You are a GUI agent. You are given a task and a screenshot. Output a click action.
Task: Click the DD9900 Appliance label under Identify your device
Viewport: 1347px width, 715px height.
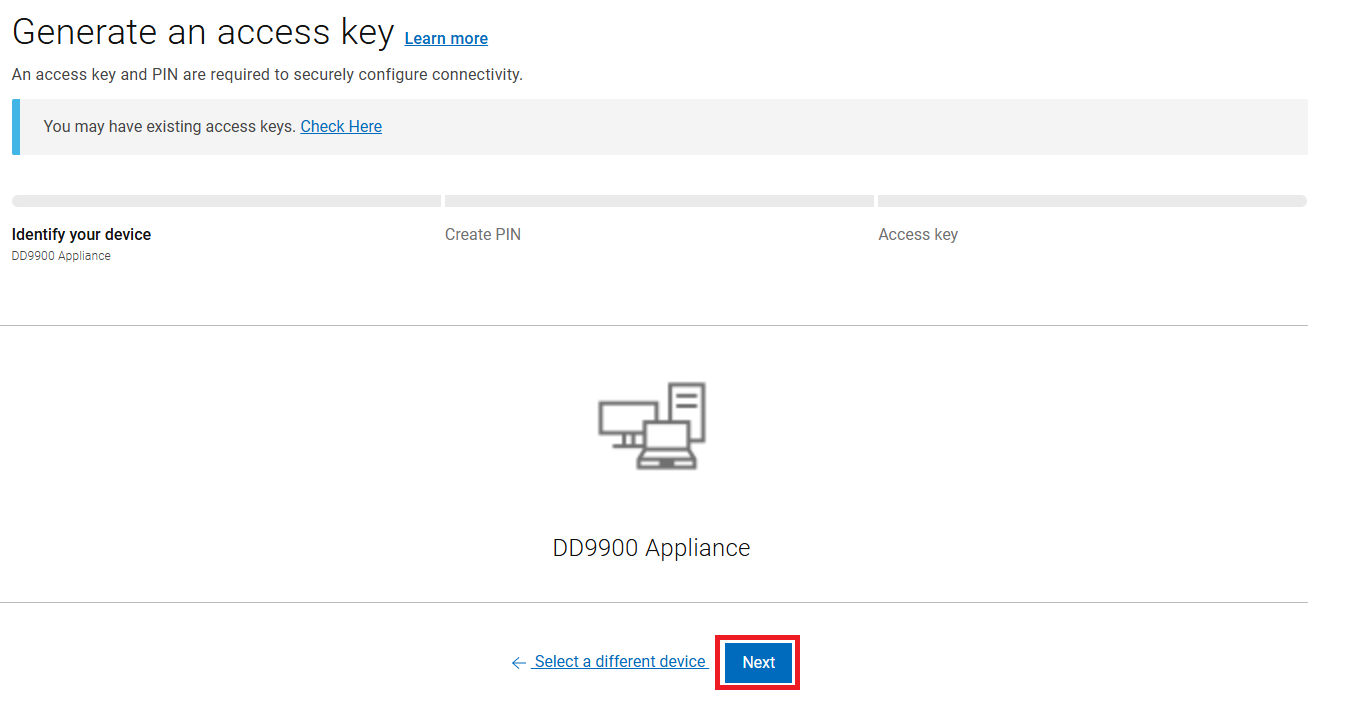61,255
